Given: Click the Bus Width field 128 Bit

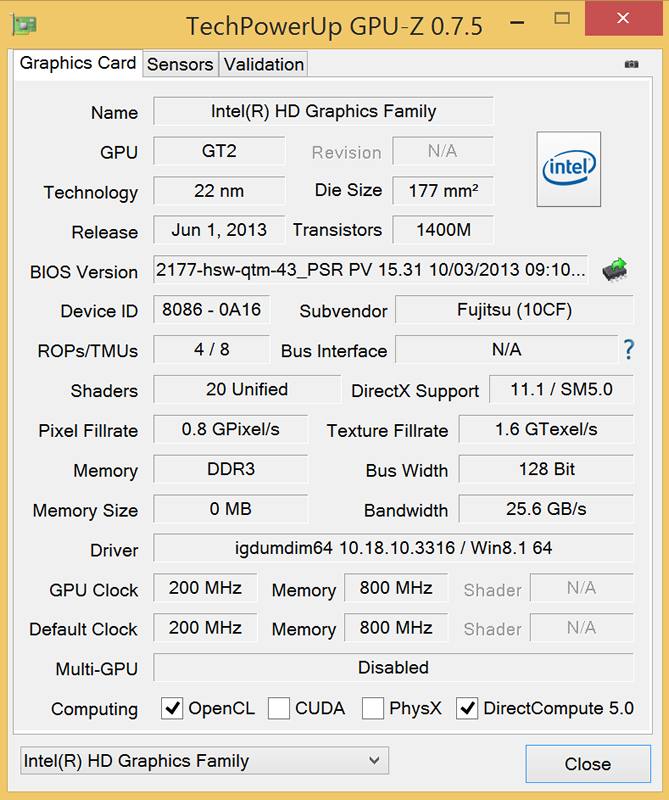Looking at the screenshot, I should coord(546,469).
